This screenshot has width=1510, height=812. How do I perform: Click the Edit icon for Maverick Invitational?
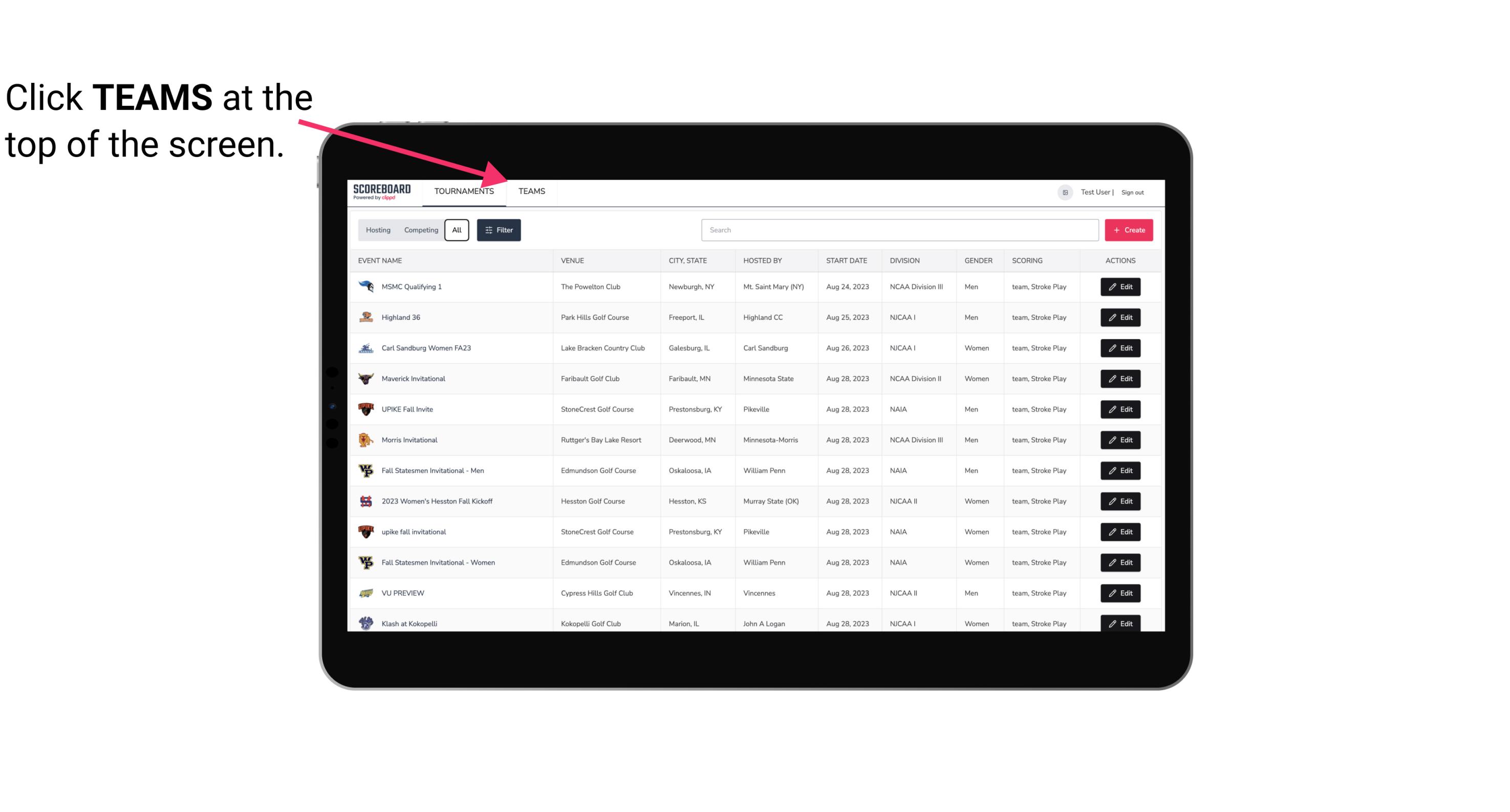click(1121, 378)
